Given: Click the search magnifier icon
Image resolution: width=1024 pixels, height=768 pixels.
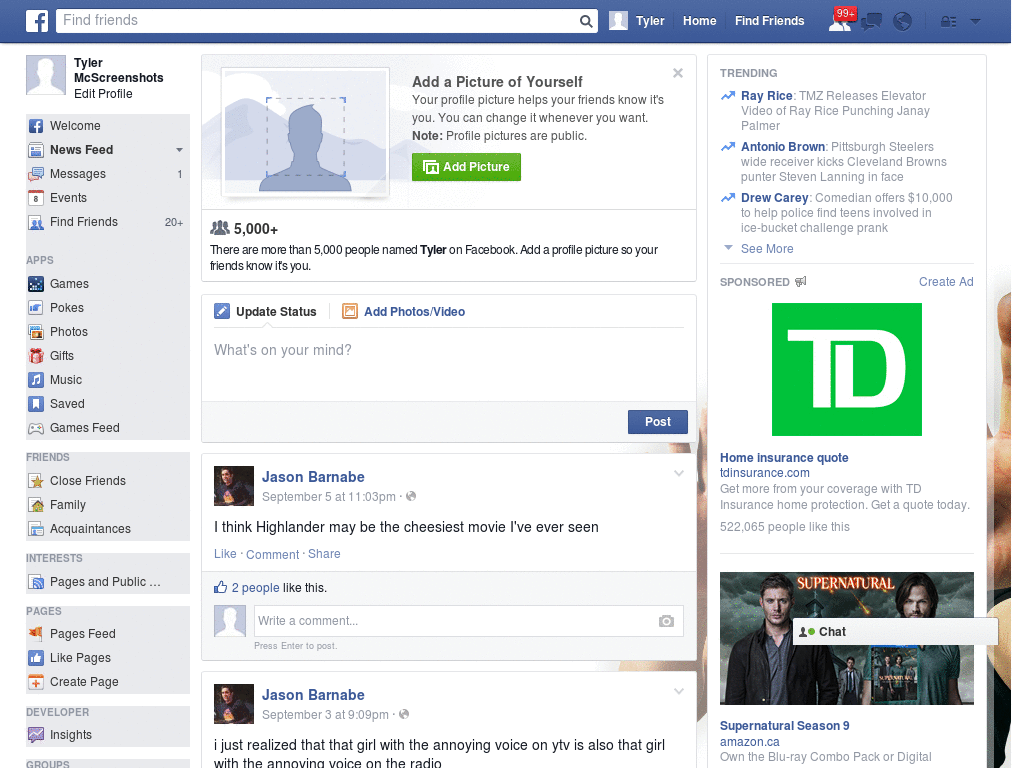Looking at the screenshot, I should (586, 21).
